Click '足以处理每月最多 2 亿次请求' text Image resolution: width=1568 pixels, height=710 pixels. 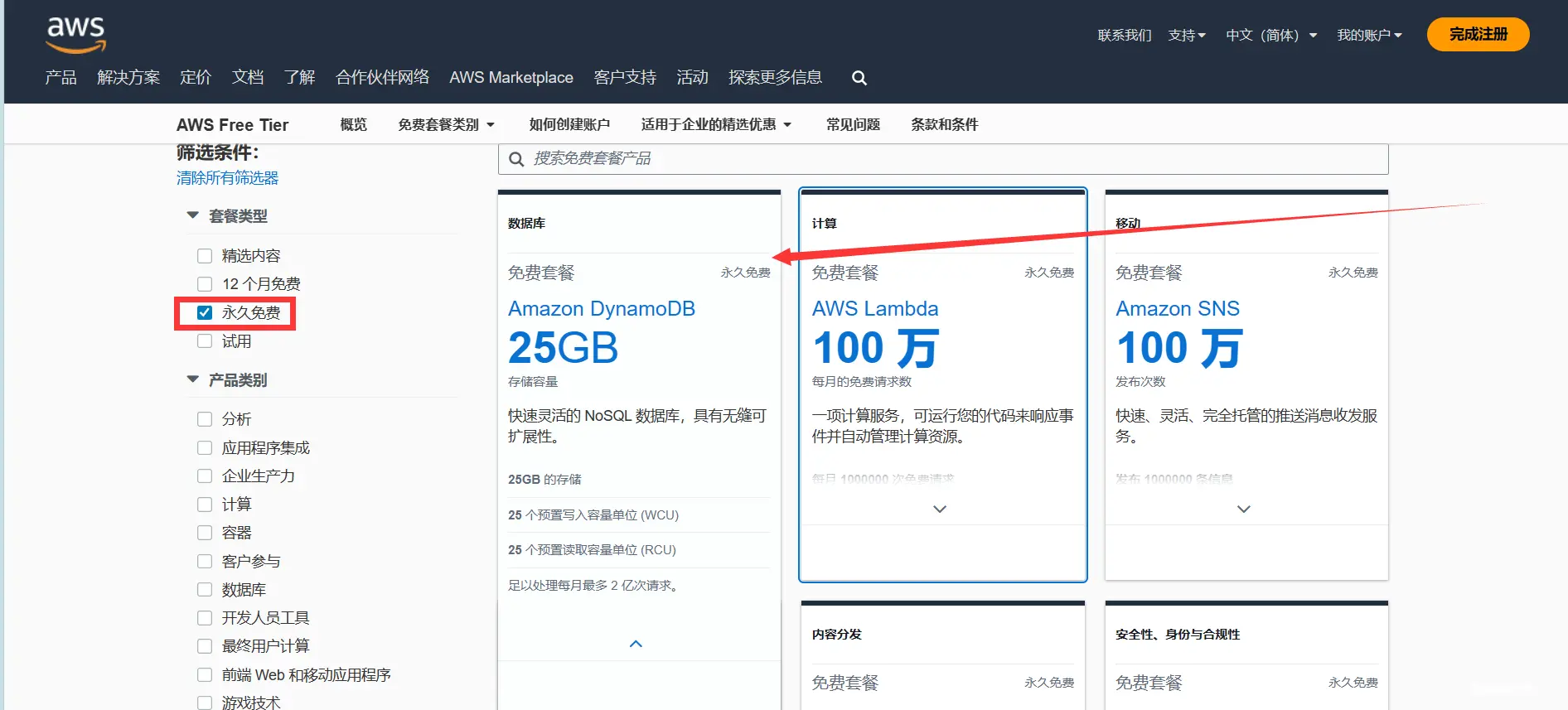click(595, 586)
